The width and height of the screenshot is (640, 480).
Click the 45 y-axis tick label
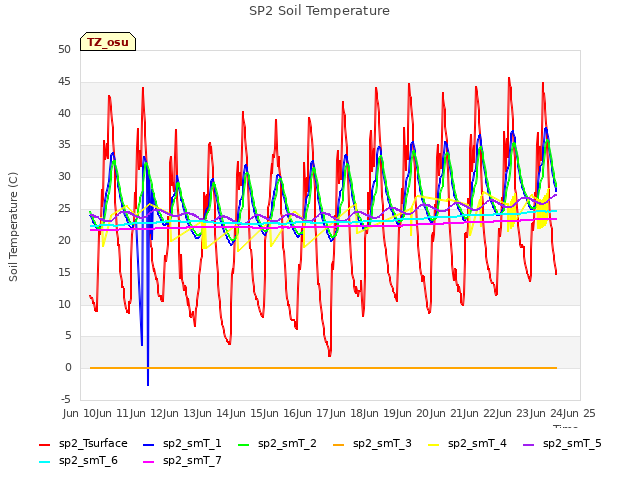pos(64,82)
